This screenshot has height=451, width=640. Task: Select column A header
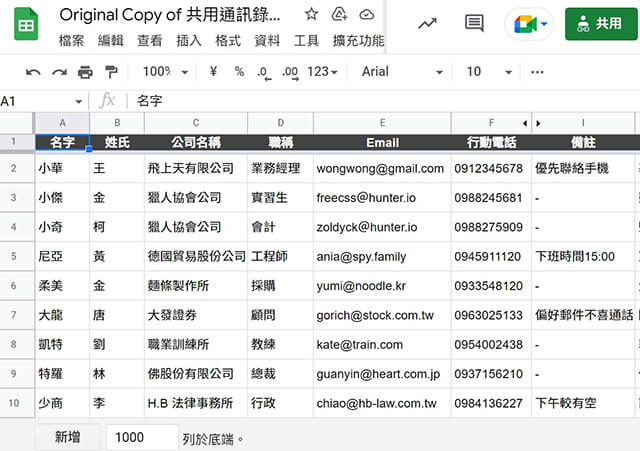click(62, 123)
